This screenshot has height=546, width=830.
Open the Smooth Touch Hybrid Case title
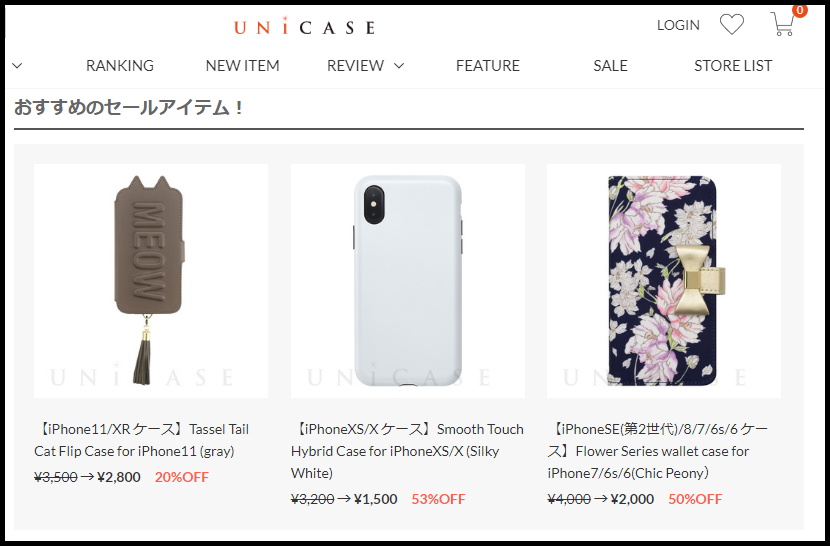[x=407, y=451]
